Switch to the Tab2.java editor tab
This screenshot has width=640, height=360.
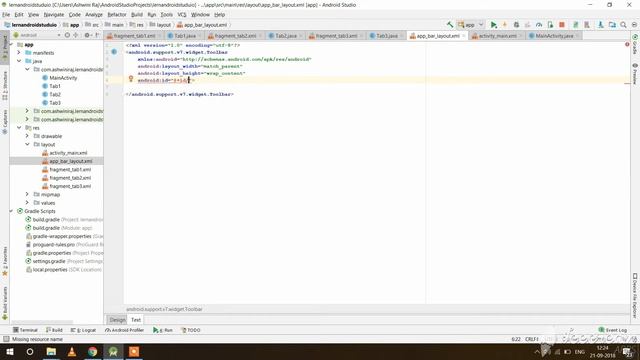[x=285, y=36]
